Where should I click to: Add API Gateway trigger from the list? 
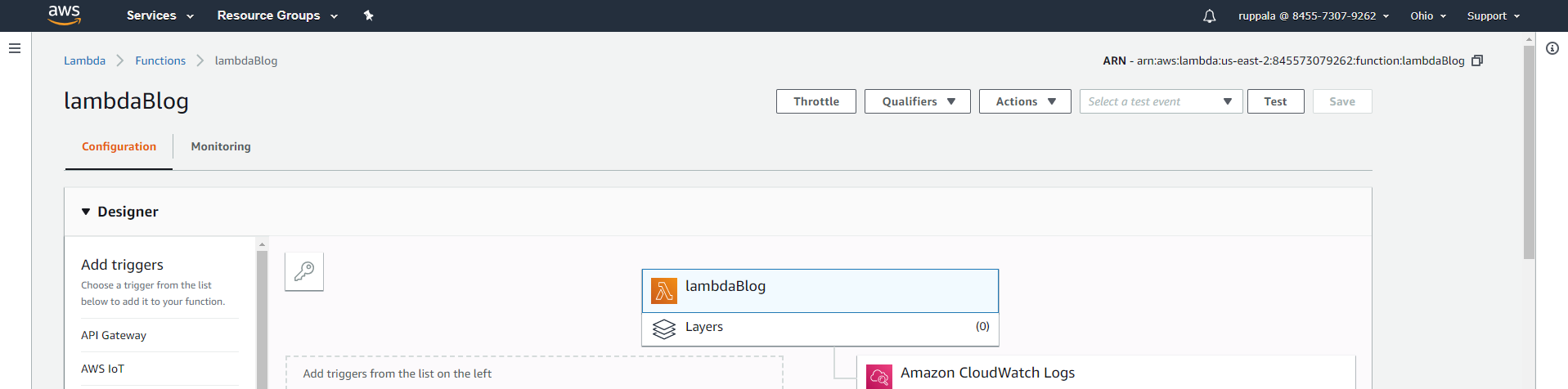(114, 335)
